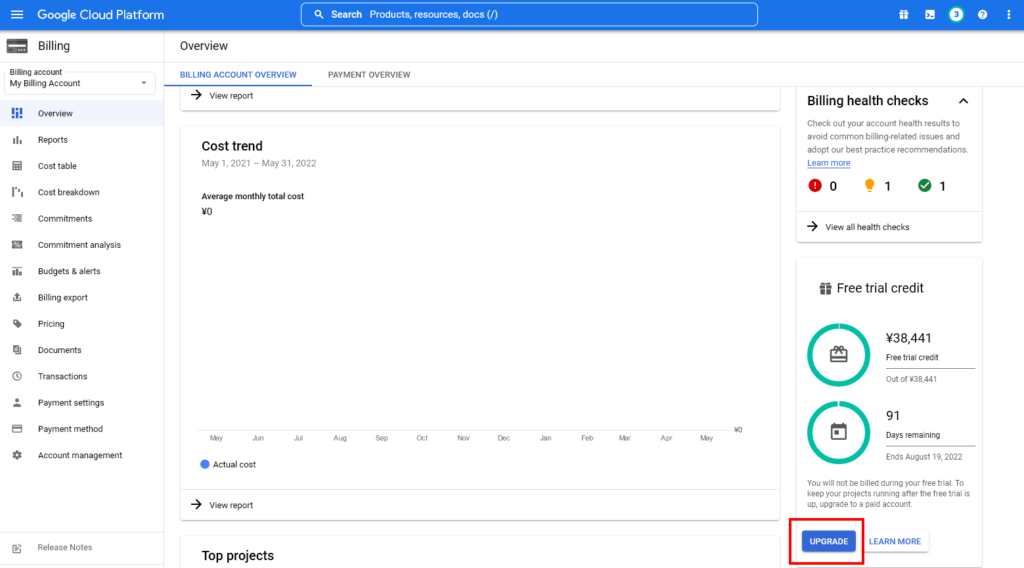The width and height of the screenshot is (1024, 568).
Task: Click the blue Upgrade button
Action: [x=828, y=541]
